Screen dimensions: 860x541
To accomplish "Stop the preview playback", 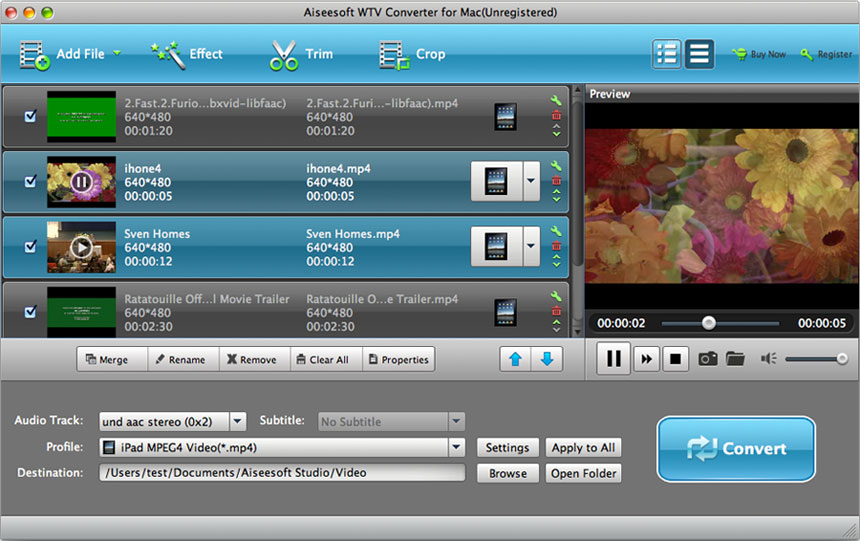I will click(x=675, y=359).
